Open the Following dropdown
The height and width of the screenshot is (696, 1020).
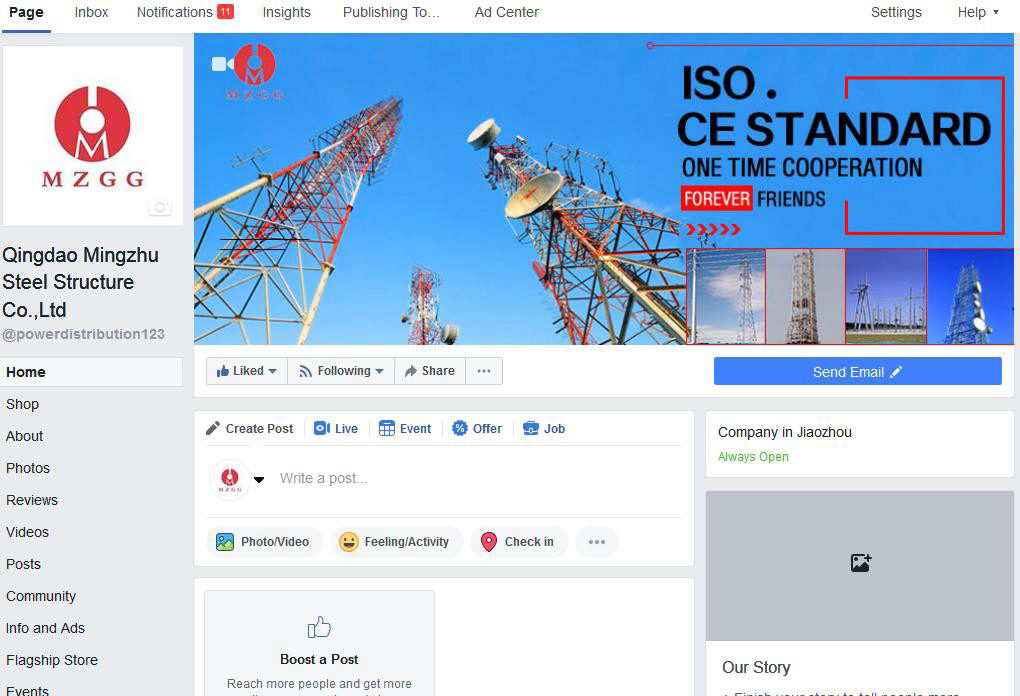[341, 371]
